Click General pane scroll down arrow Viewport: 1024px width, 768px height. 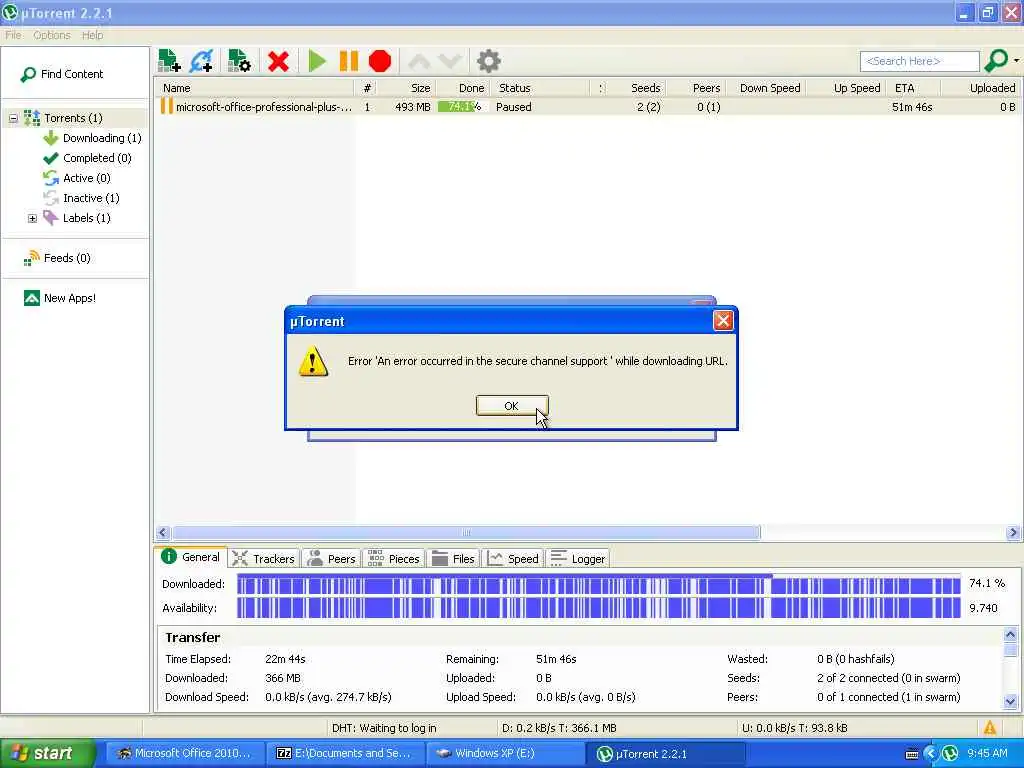pos(1010,702)
